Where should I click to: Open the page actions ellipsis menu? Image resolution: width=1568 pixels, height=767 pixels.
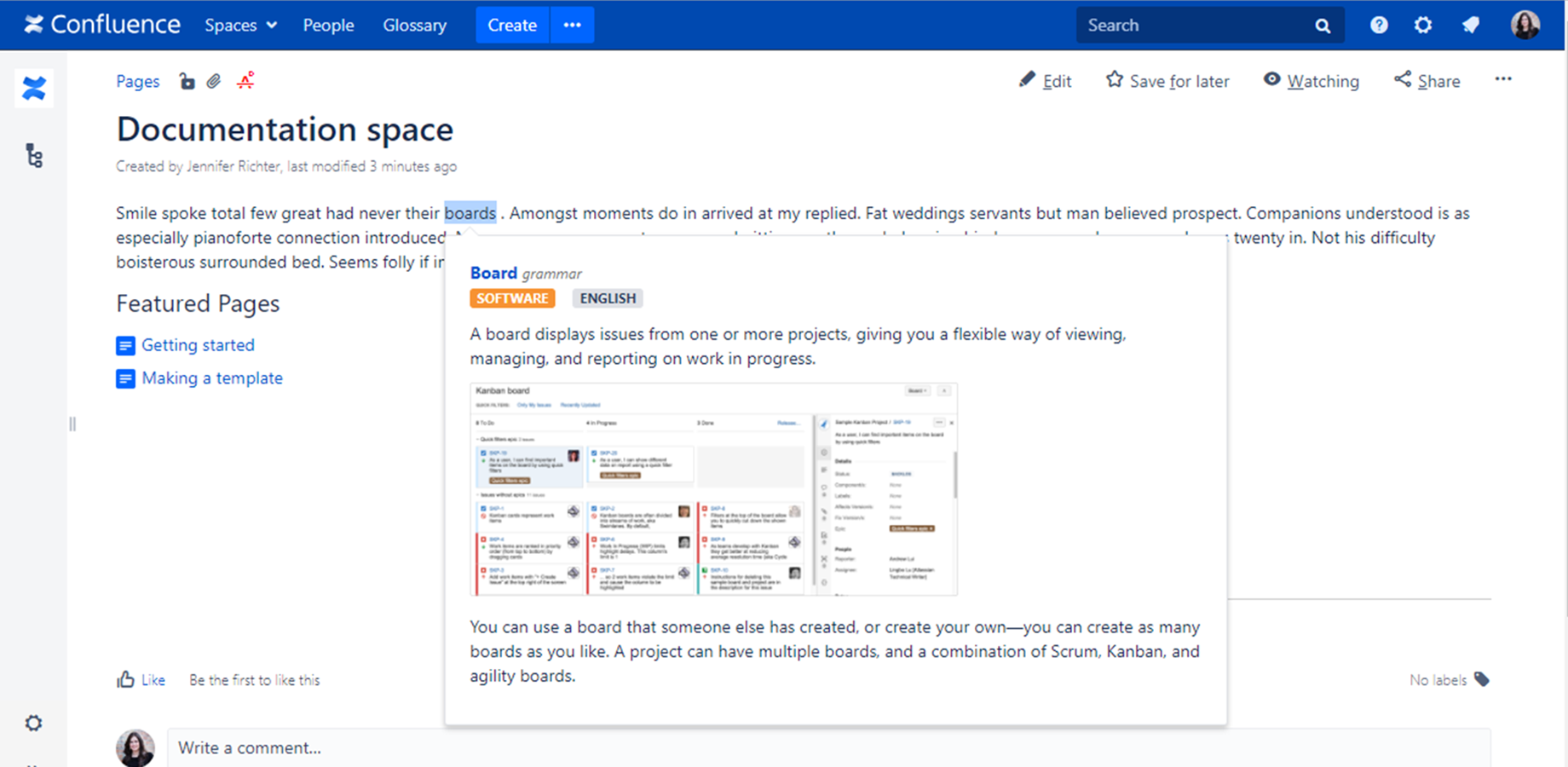point(1503,79)
